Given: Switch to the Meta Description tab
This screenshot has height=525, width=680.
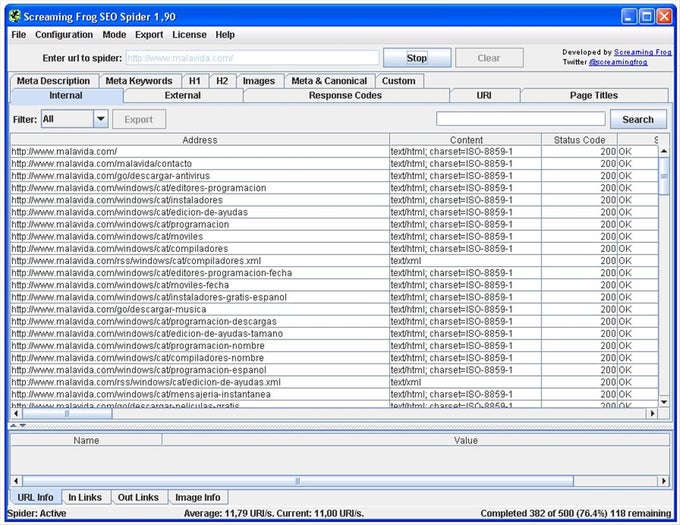Looking at the screenshot, I should tap(53, 81).
